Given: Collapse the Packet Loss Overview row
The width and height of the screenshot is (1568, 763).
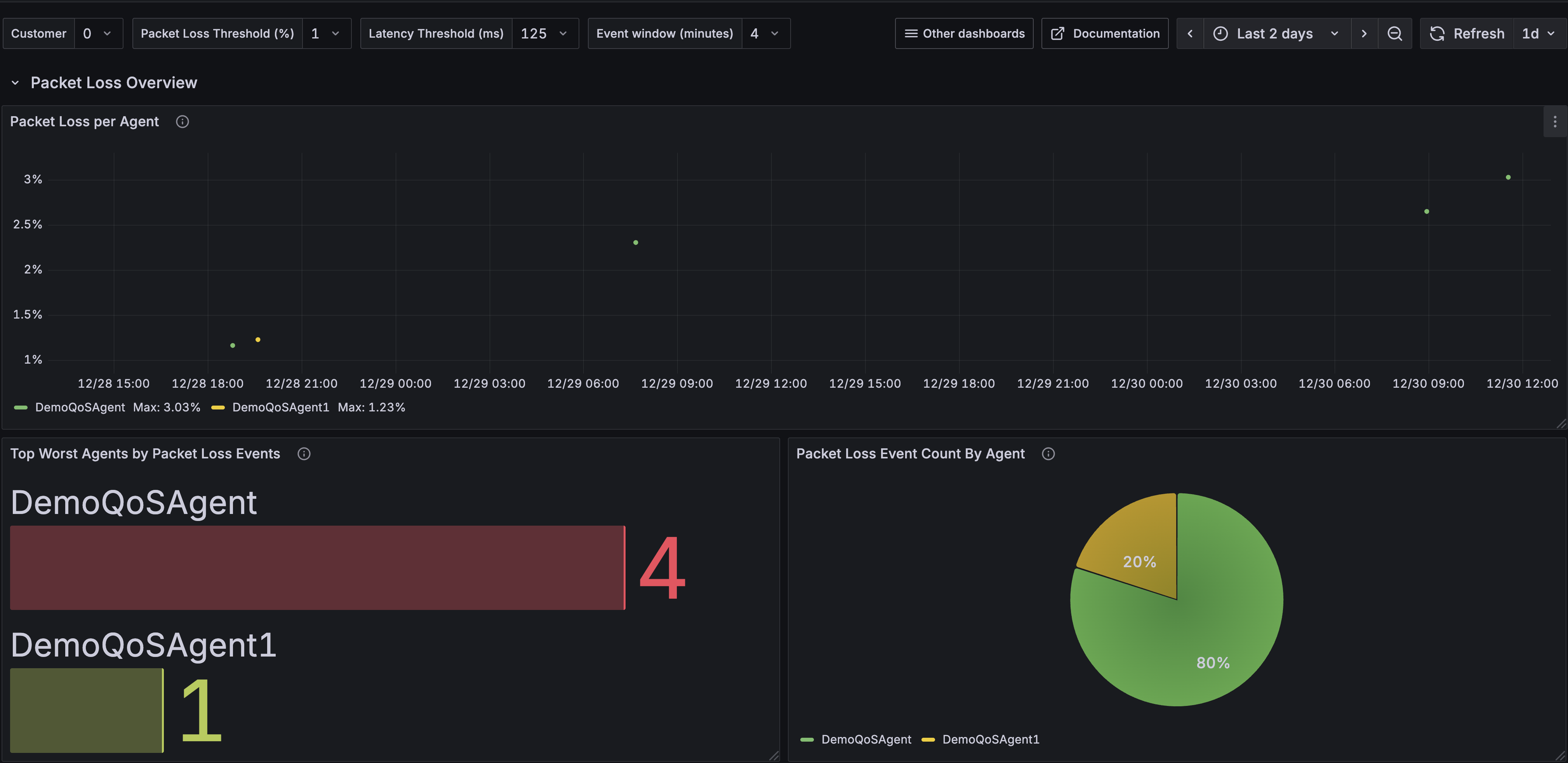Looking at the screenshot, I should (15, 83).
